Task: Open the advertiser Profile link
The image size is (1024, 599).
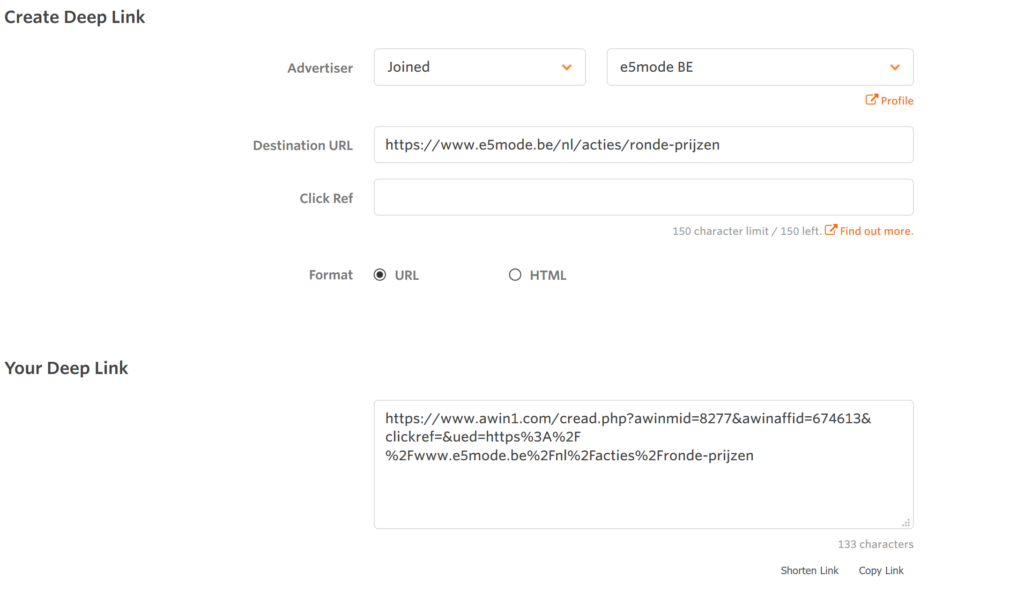Action: [x=897, y=101]
